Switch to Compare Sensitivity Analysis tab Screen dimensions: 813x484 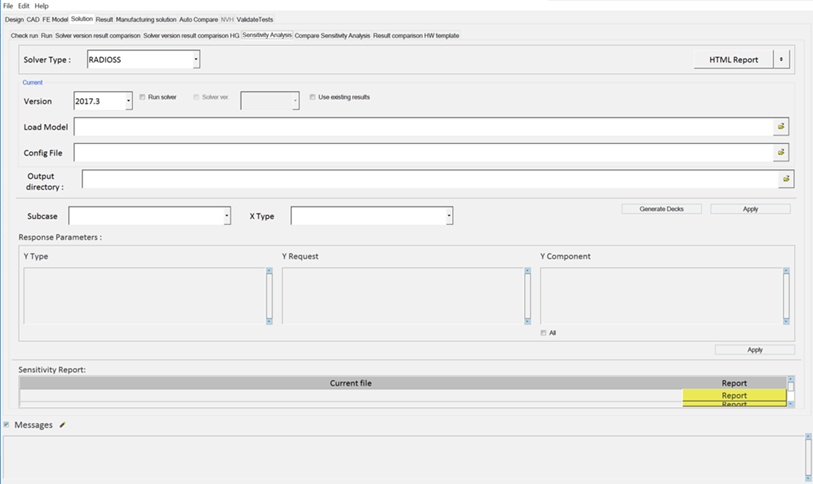tap(332, 35)
